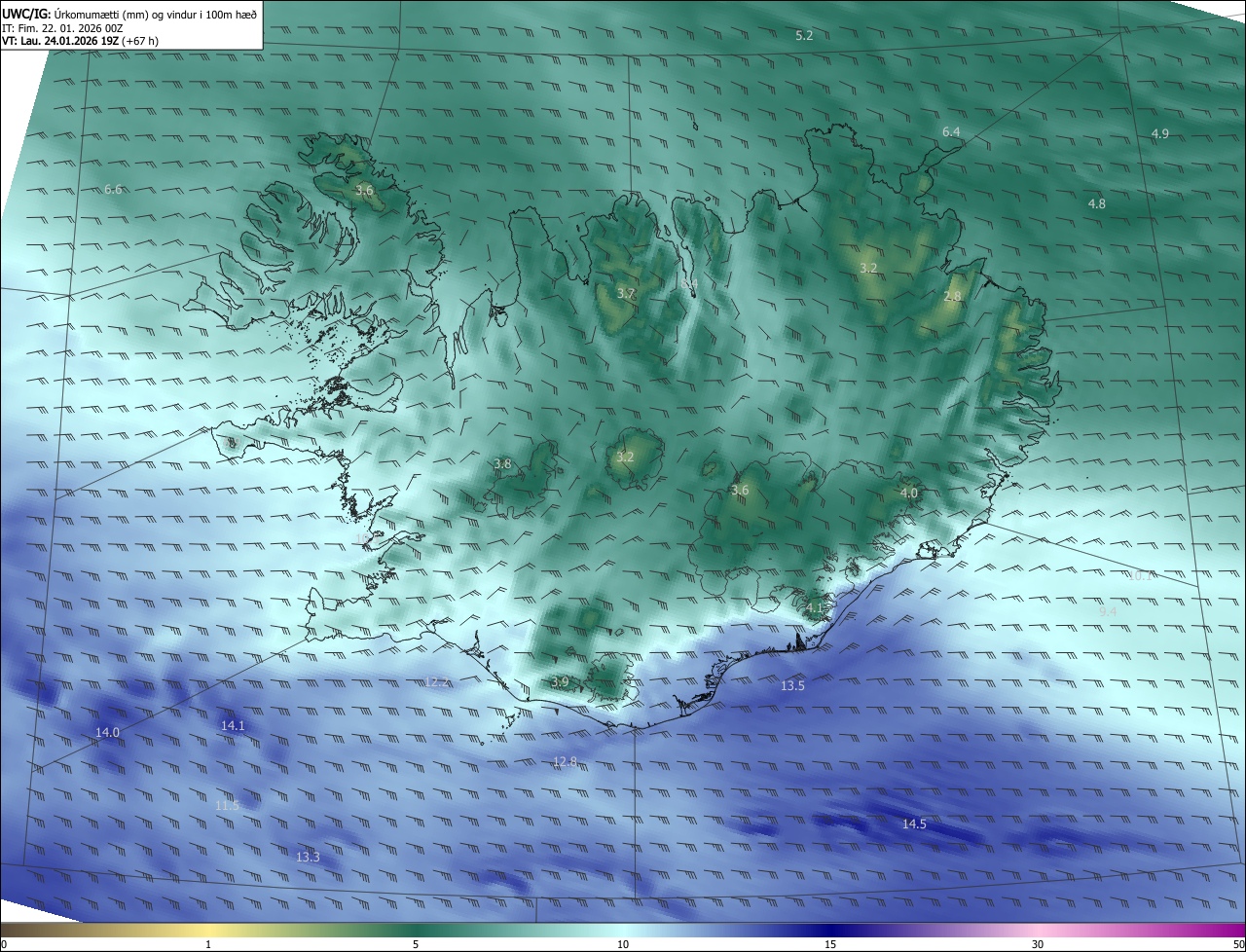
Task: Click the 6.6 value label
Action: (113, 190)
